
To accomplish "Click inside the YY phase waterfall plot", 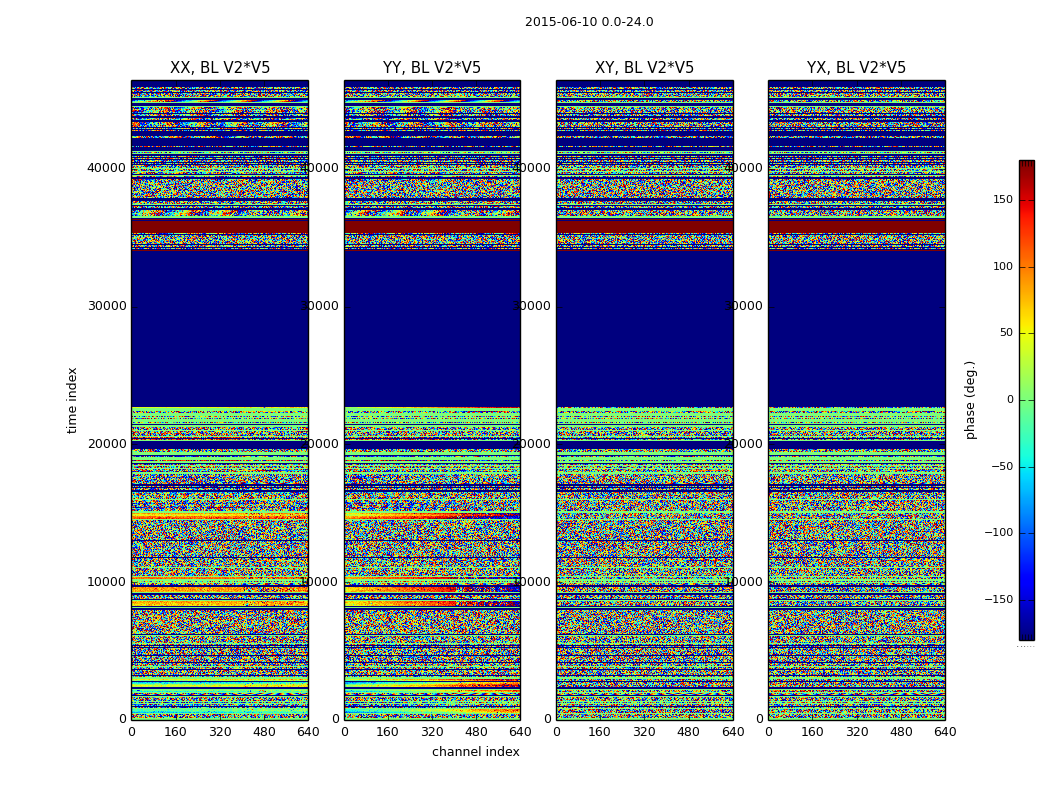I will pyautogui.click(x=432, y=400).
